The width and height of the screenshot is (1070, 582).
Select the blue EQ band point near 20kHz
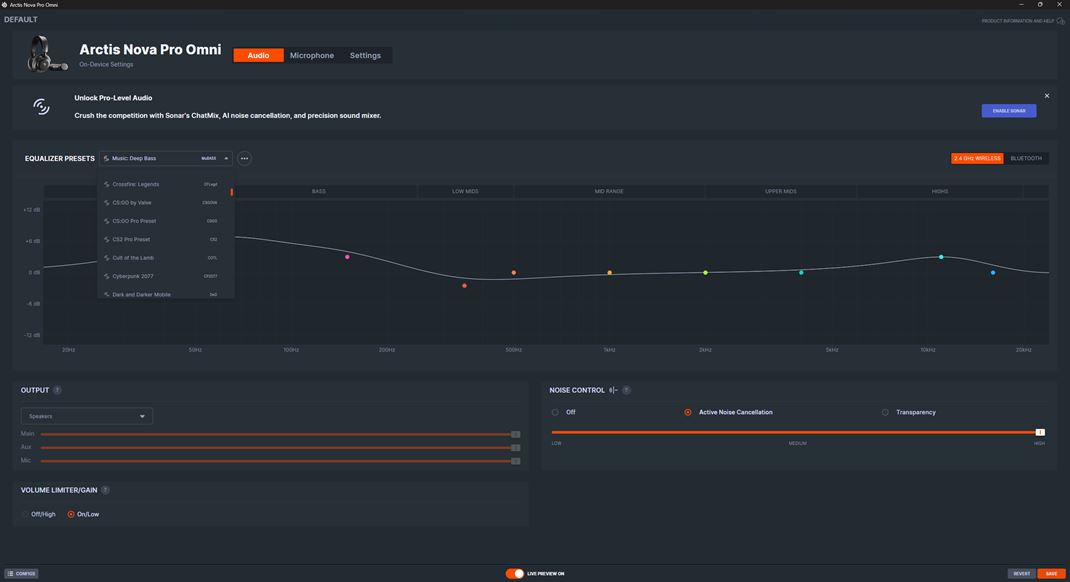coord(993,273)
